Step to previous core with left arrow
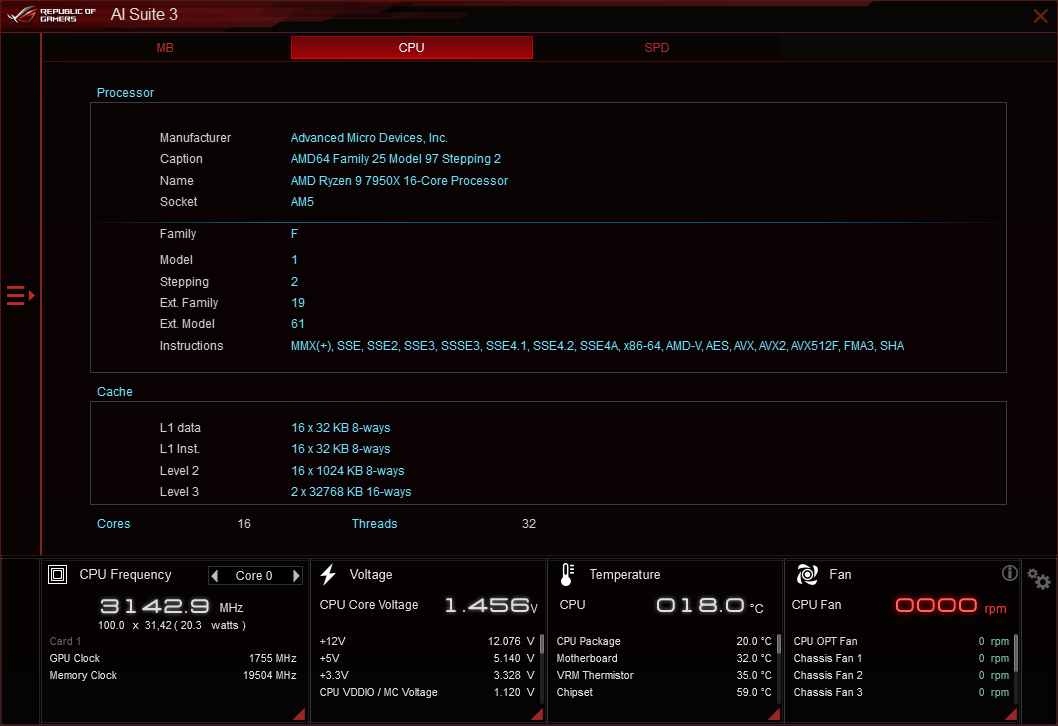 click(217, 575)
